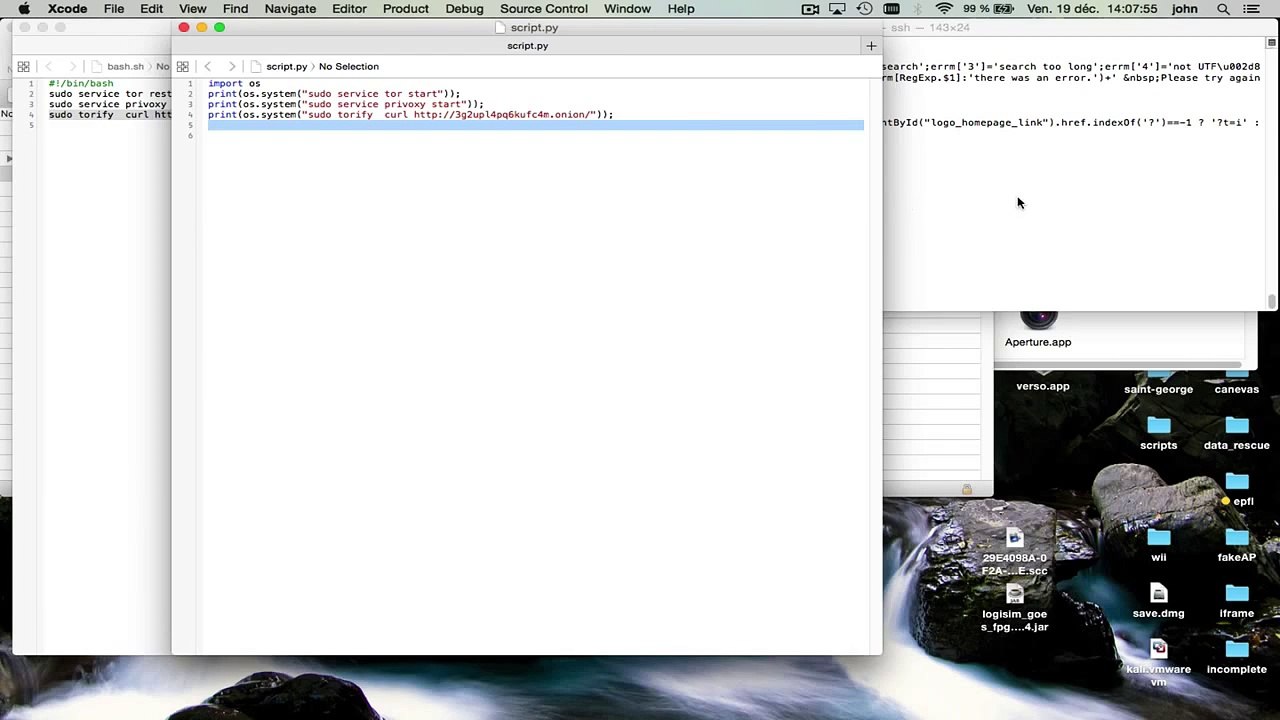
Task: Open the Apple menu
Action: click(24, 9)
